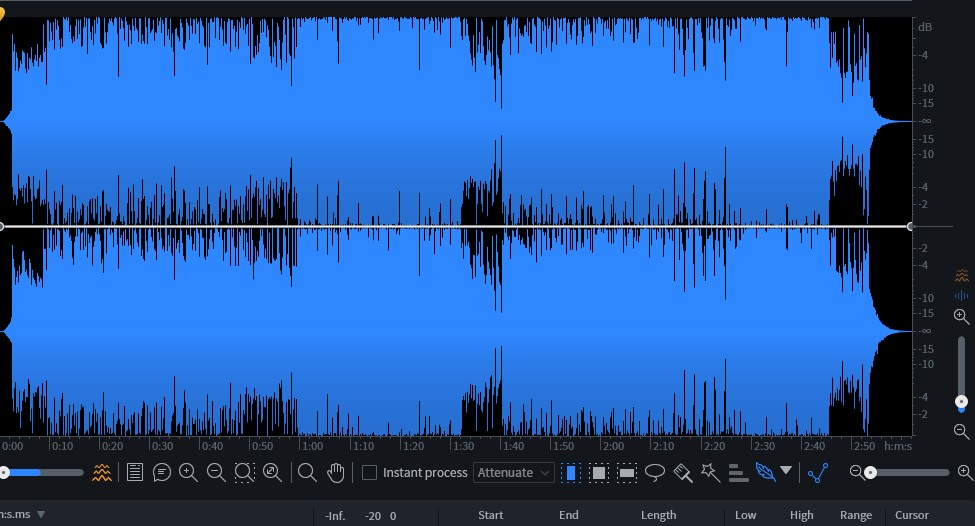The width and height of the screenshot is (975, 526).
Task: Select the Harmonic selection tool
Action: point(738,473)
